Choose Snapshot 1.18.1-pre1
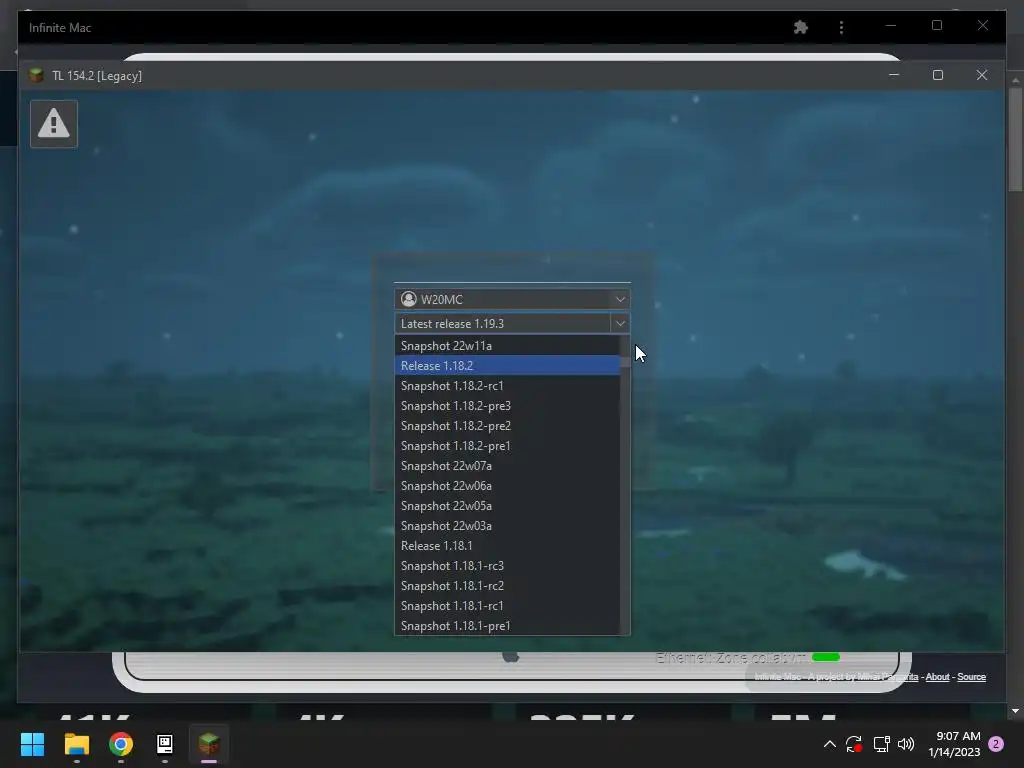1024x768 pixels. click(x=507, y=626)
